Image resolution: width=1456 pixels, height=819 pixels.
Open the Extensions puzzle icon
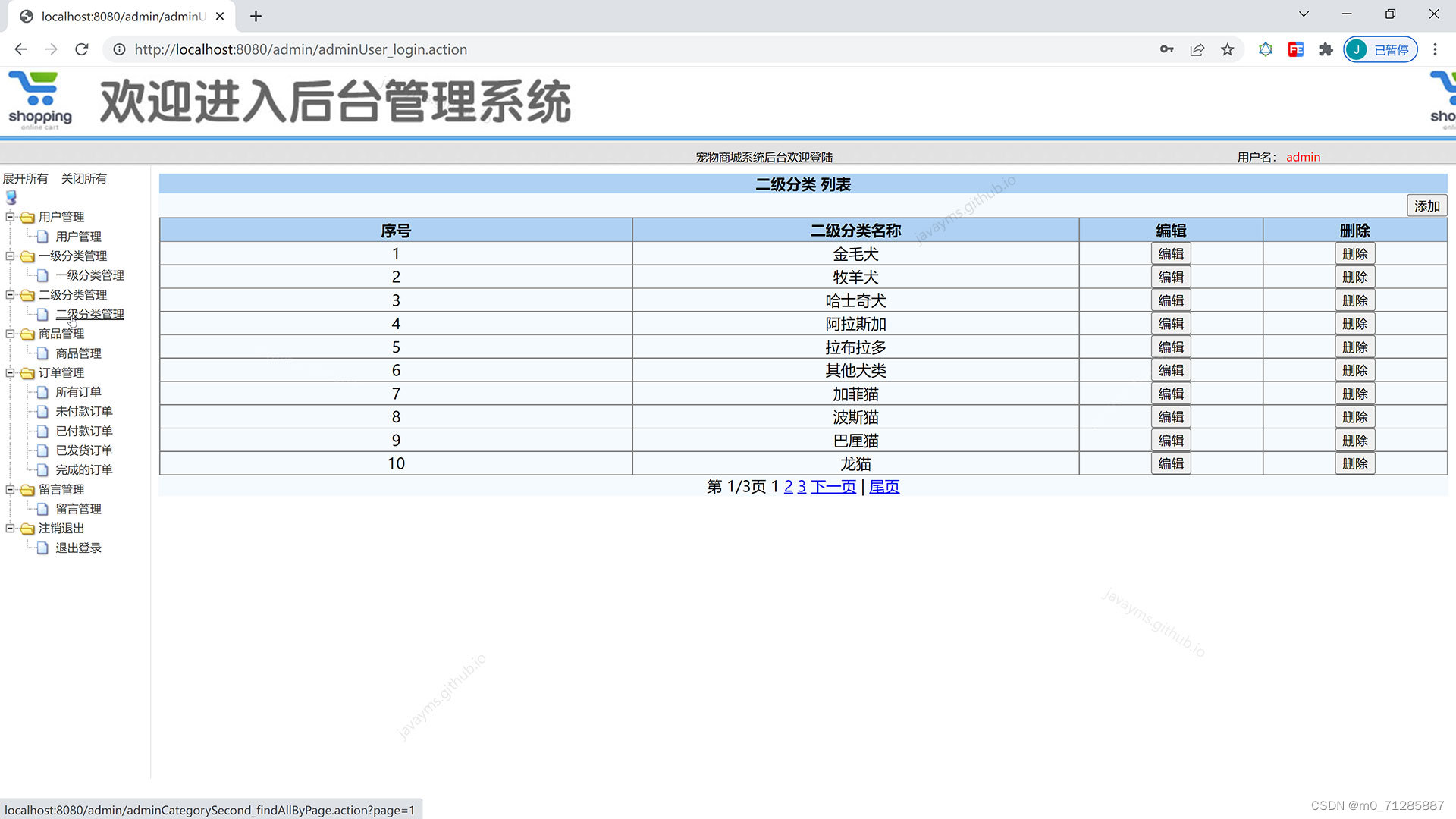[1326, 49]
